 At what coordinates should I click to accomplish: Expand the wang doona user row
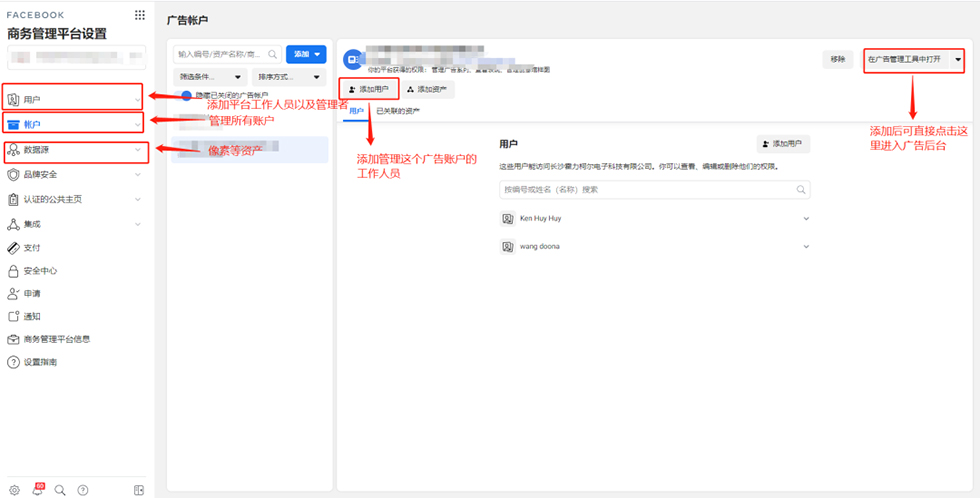[806, 246]
